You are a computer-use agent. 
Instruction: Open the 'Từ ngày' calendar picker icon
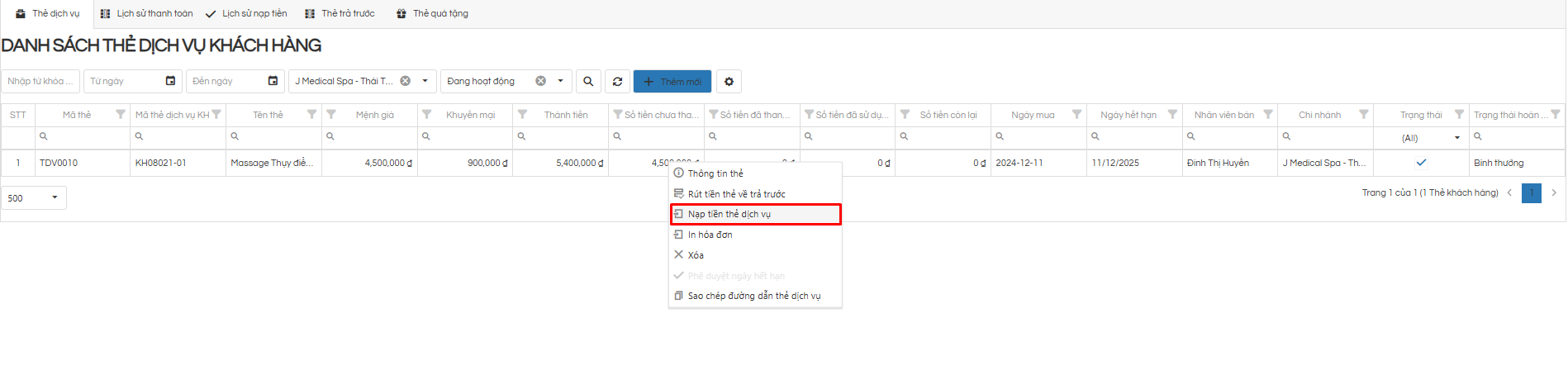[170, 81]
